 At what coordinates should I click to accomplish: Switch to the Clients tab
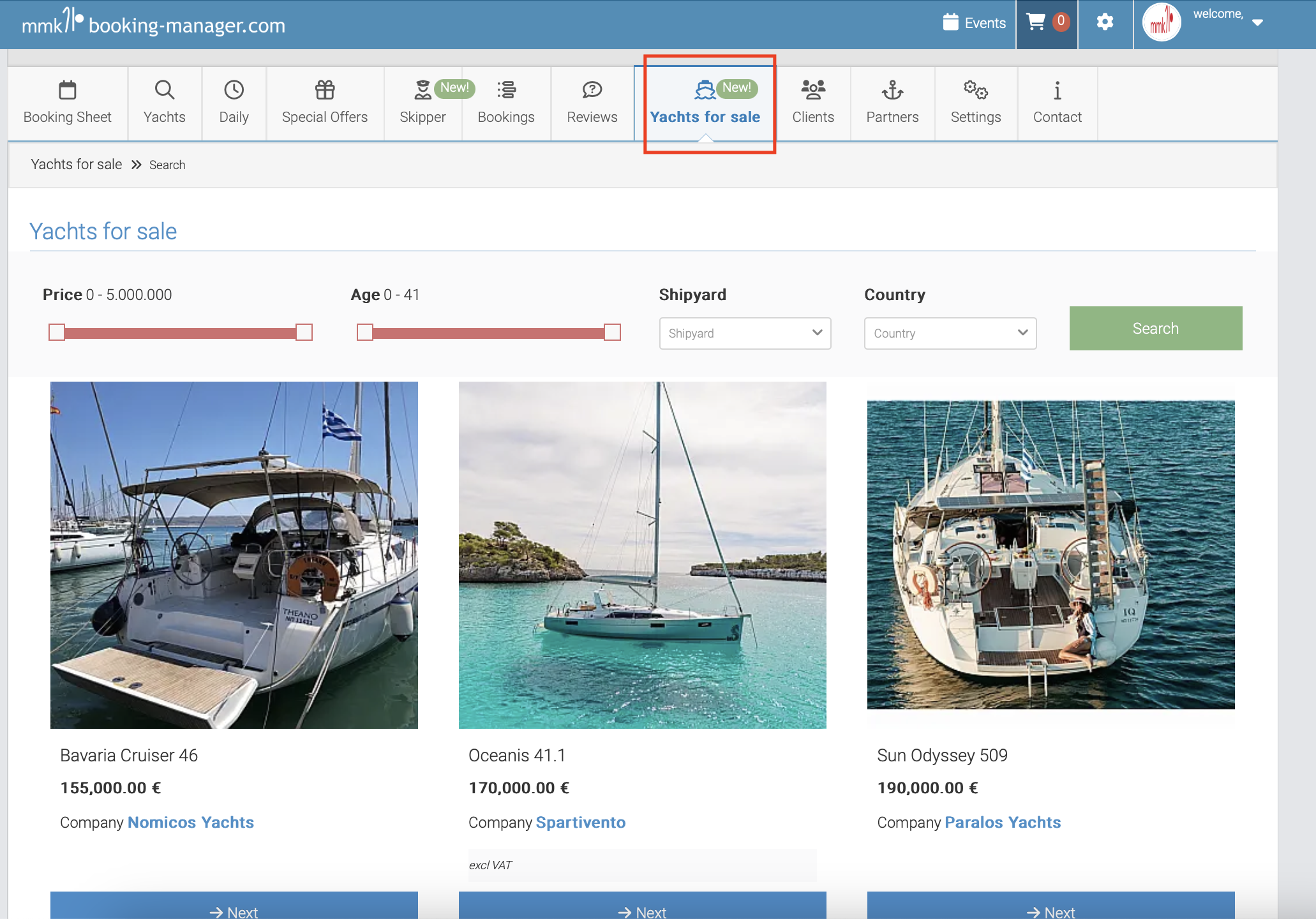(813, 103)
